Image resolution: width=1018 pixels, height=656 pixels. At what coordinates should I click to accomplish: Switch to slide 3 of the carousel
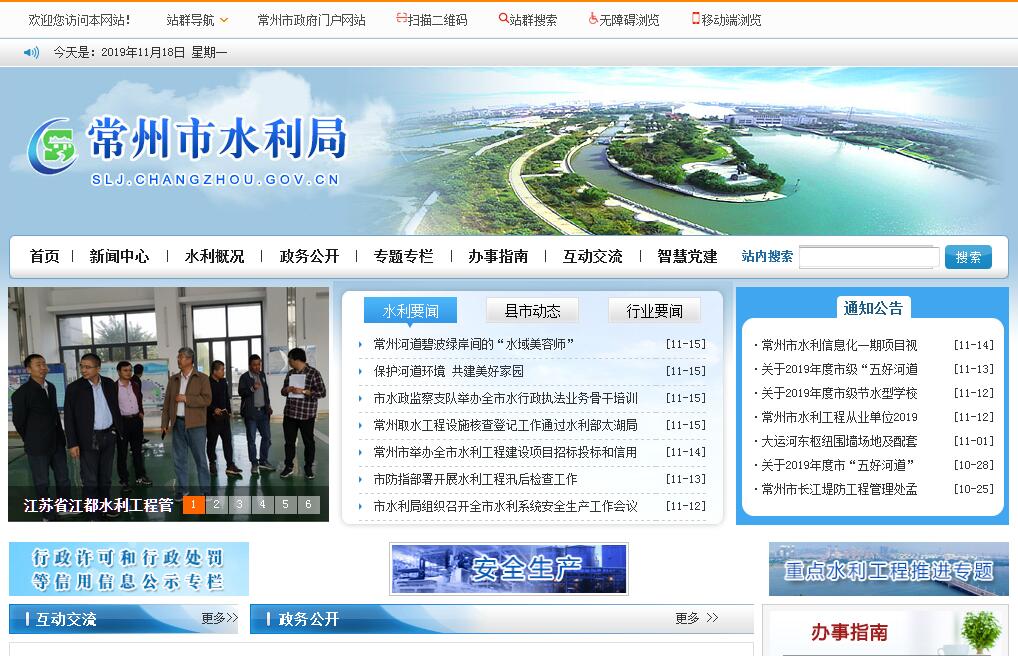[240, 505]
